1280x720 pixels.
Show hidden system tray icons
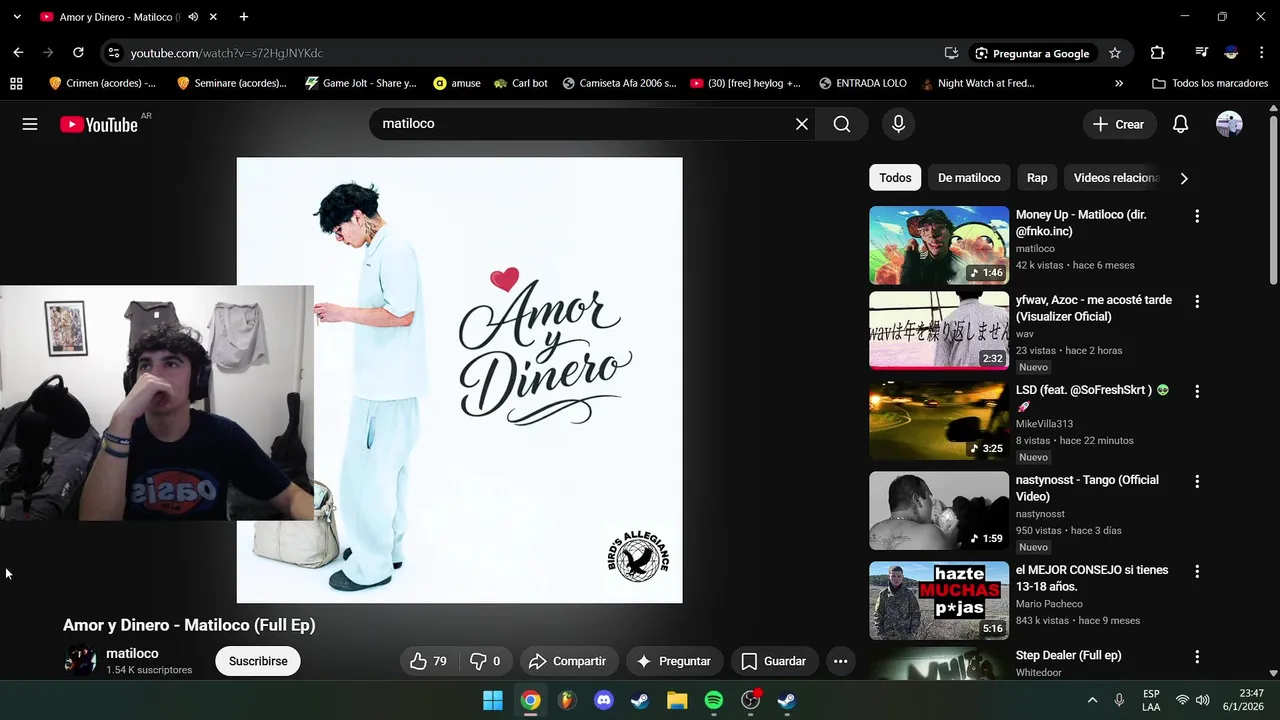pos(1092,700)
